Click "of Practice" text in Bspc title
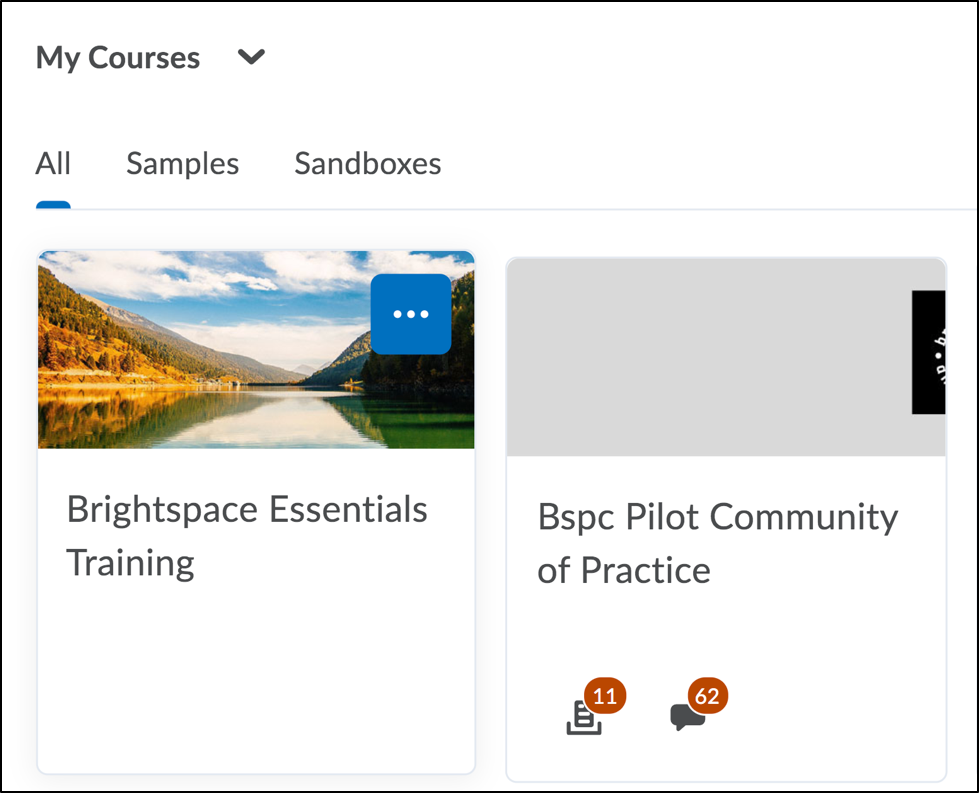The image size is (979, 793). pyautogui.click(x=624, y=571)
